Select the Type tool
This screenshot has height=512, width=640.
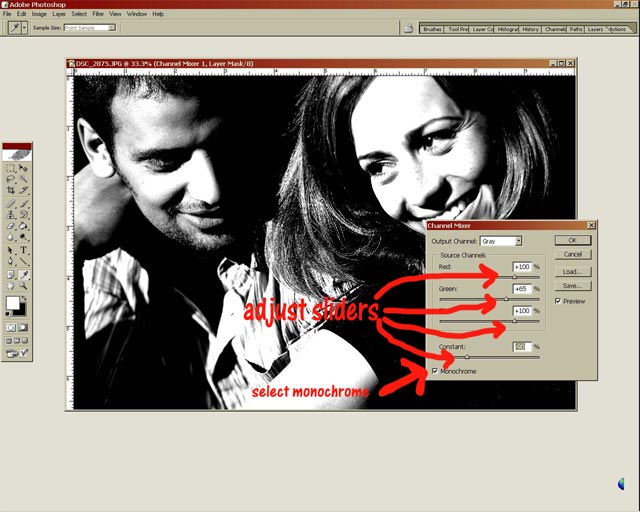24,250
